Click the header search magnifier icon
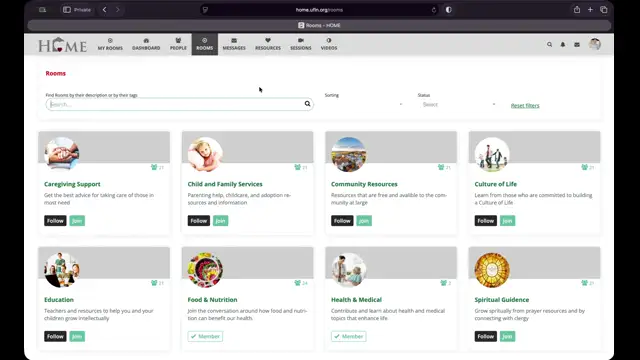Image resolution: width=640 pixels, height=360 pixels. (549, 44)
